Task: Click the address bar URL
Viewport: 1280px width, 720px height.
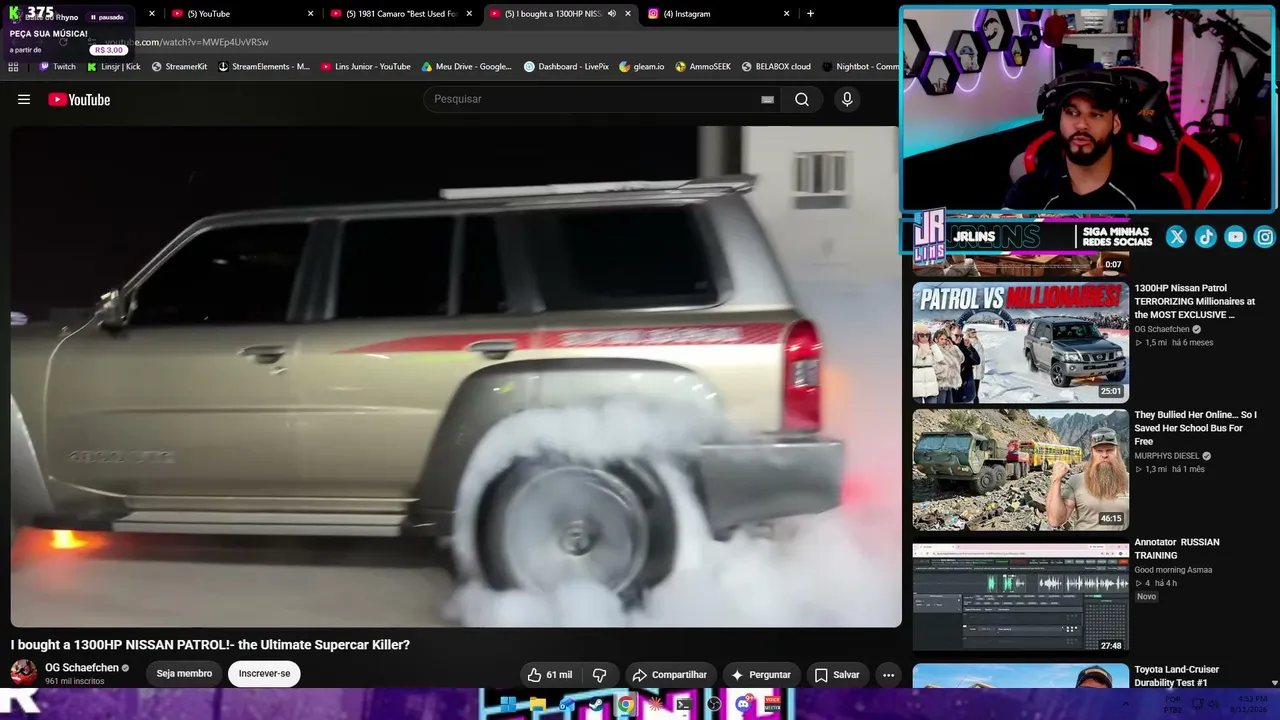Action: click(187, 42)
